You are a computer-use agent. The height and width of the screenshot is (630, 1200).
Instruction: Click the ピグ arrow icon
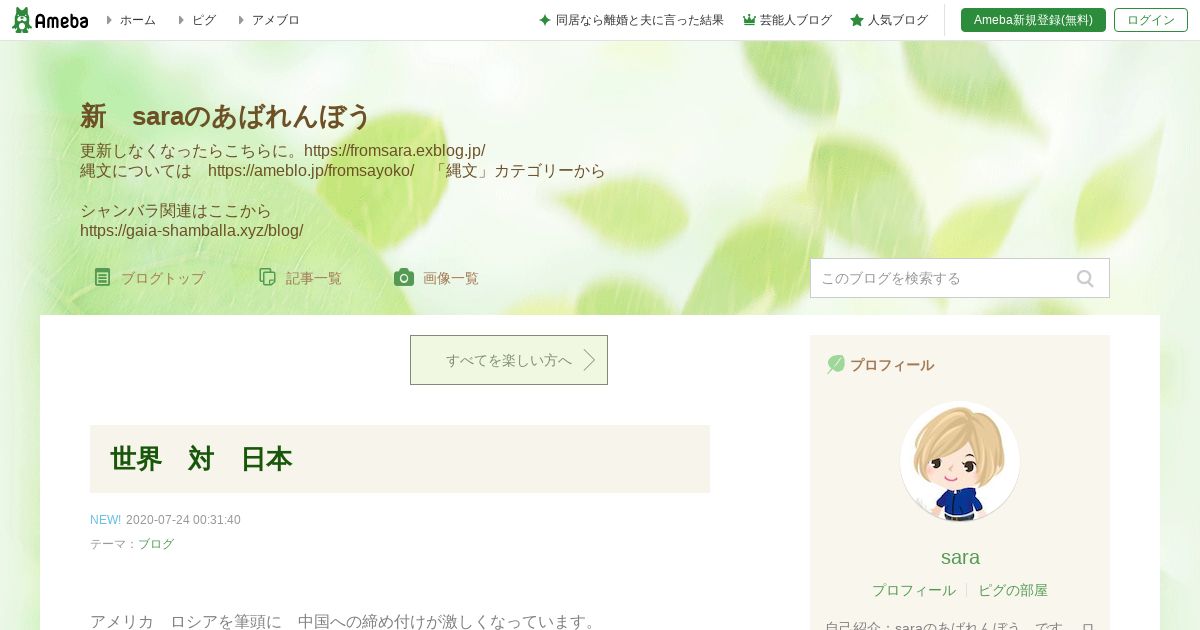click(x=181, y=20)
